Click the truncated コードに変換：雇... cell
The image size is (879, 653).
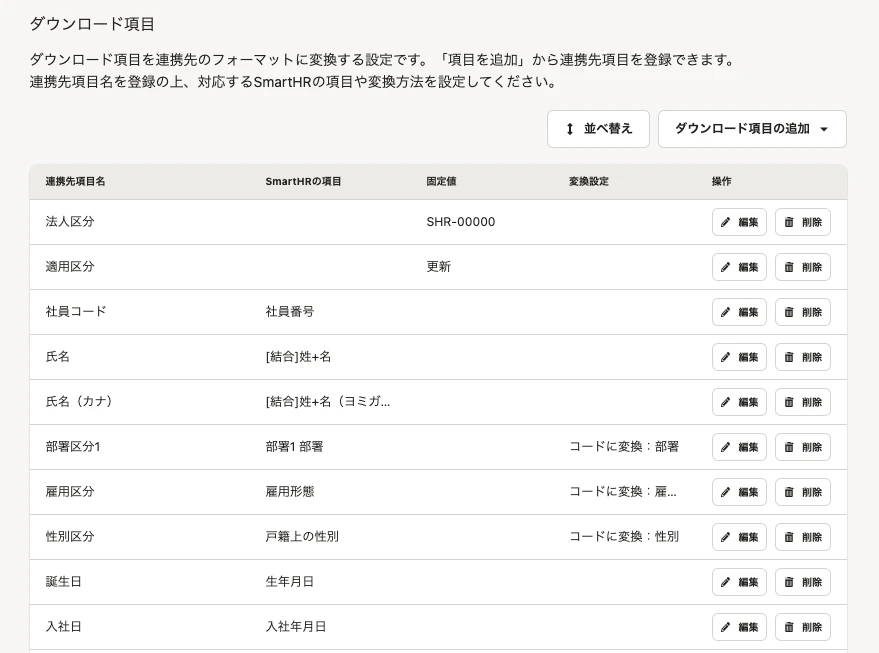(x=623, y=492)
